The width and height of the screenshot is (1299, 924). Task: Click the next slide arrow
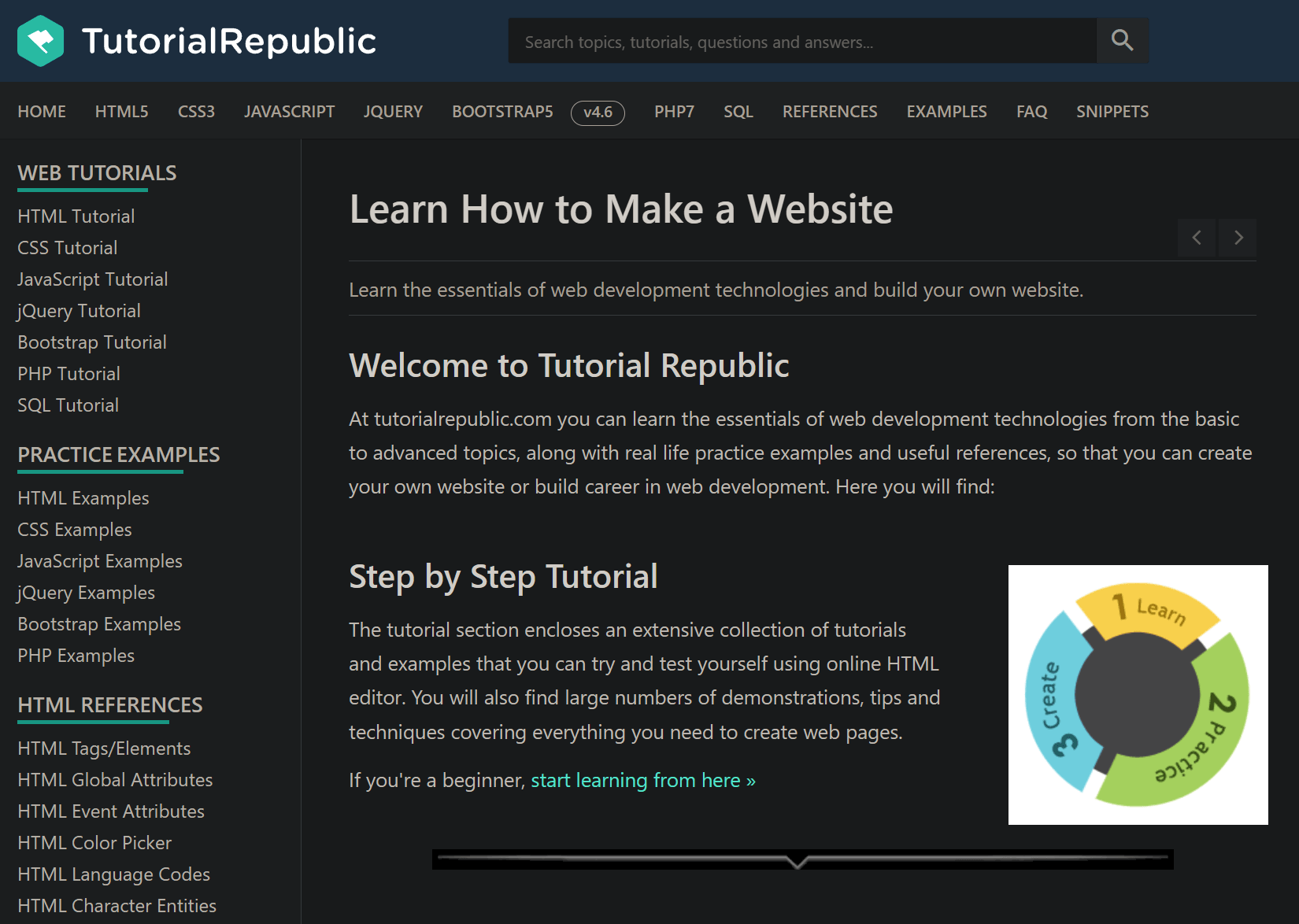tap(1238, 238)
